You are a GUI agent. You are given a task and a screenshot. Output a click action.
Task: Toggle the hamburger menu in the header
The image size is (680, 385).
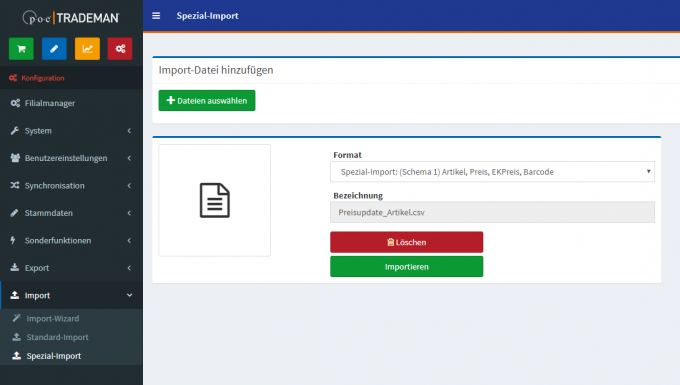[x=156, y=16]
